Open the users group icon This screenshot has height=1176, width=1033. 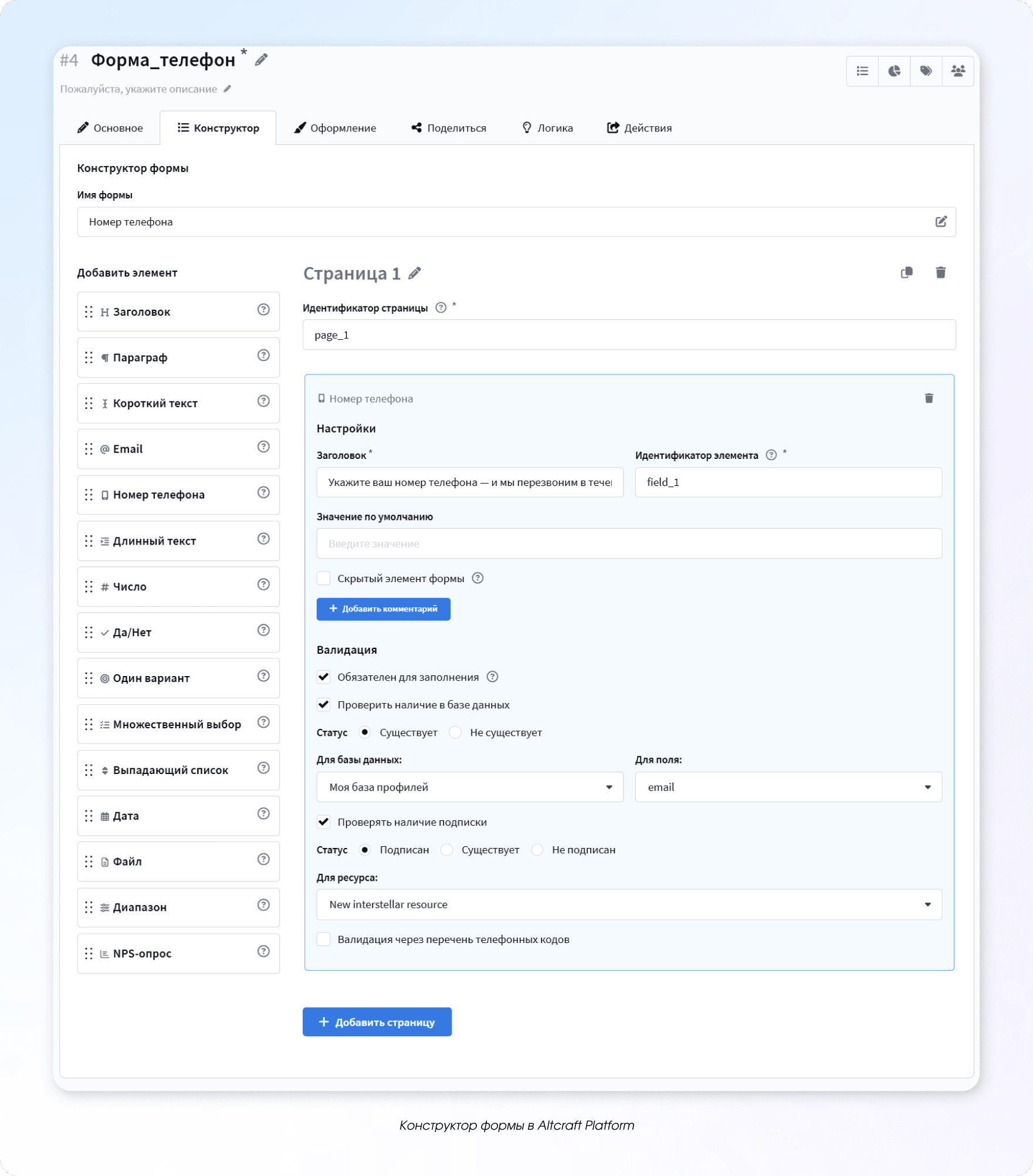pyautogui.click(x=958, y=71)
